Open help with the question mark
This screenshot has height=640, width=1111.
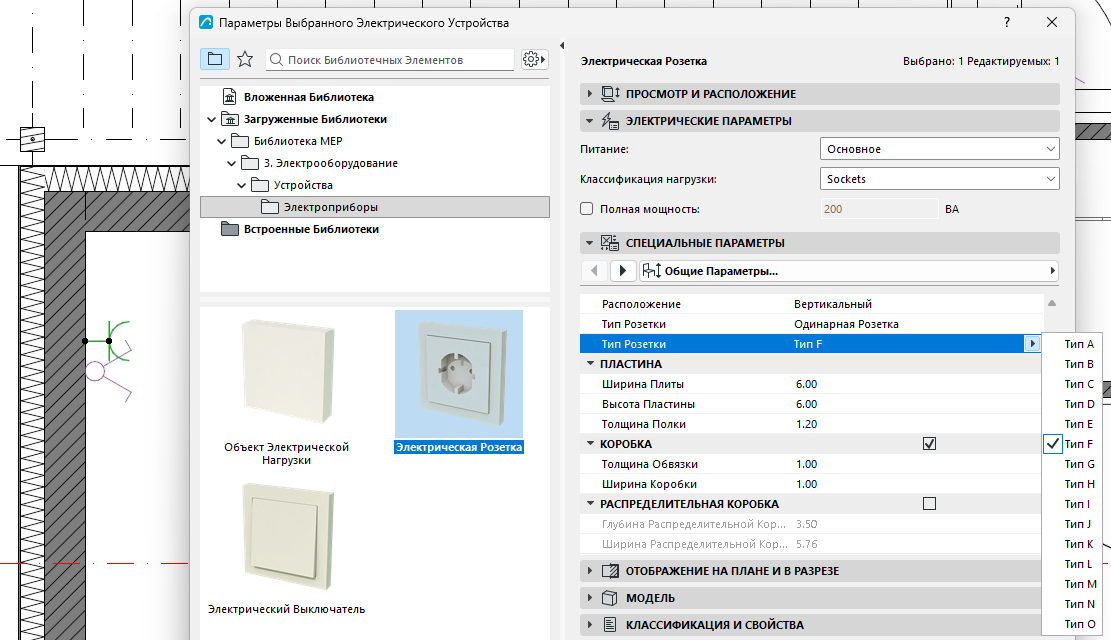(x=1007, y=22)
